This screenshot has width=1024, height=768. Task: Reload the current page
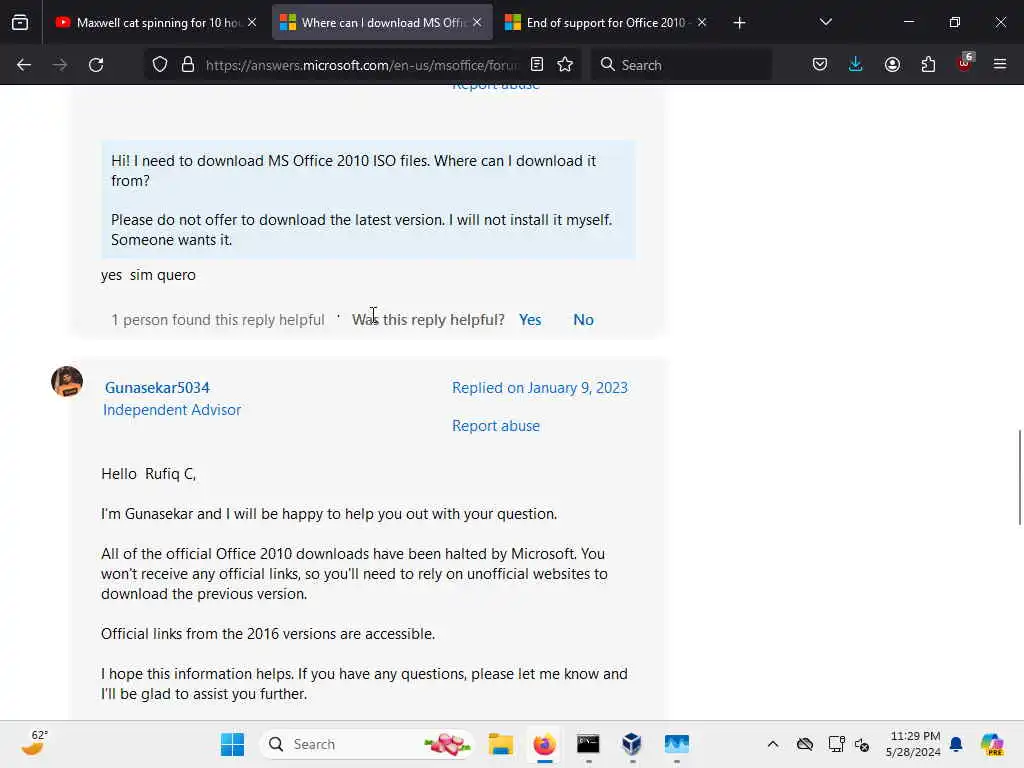(96, 65)
